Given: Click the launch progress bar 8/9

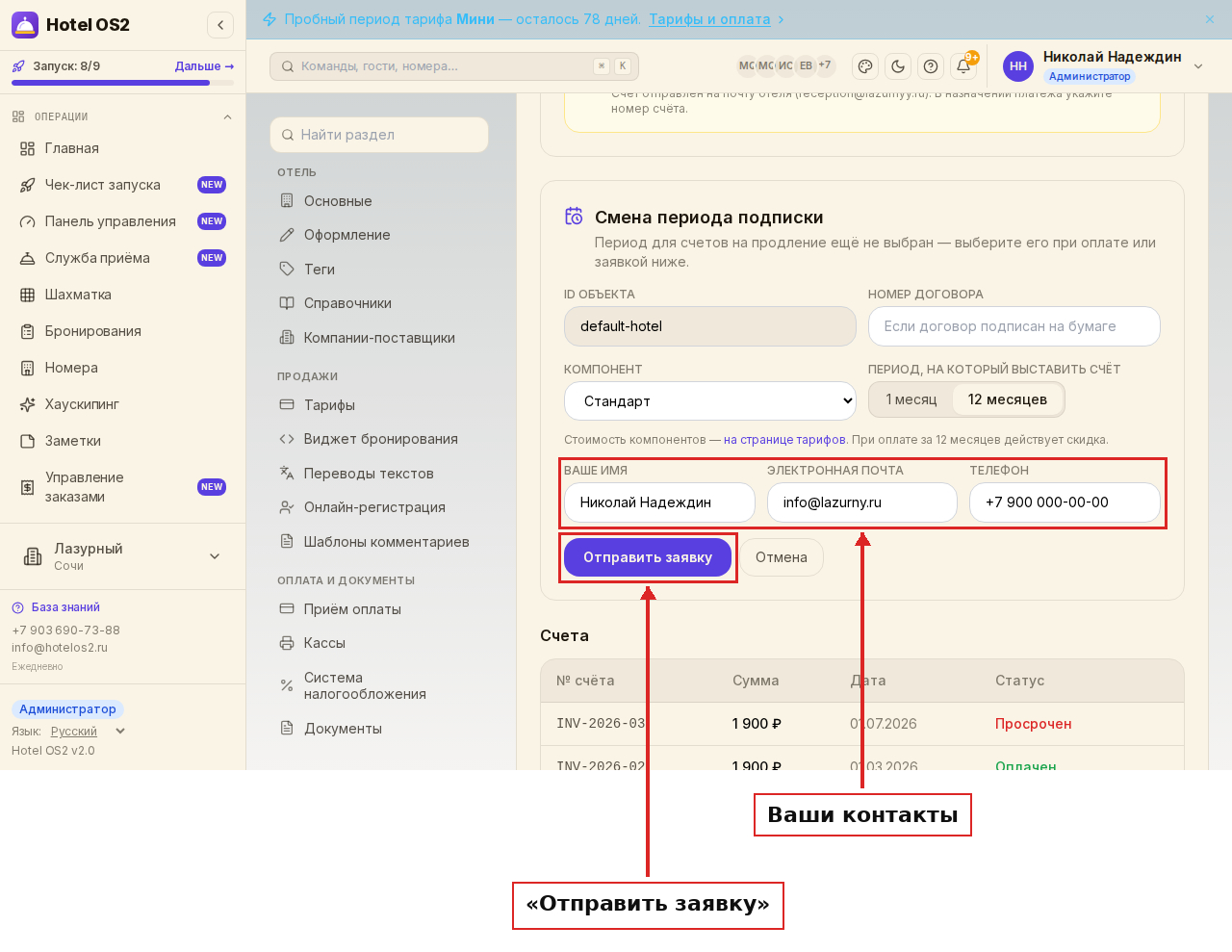Looking at the screenshot, I should [x=122, y=83].
